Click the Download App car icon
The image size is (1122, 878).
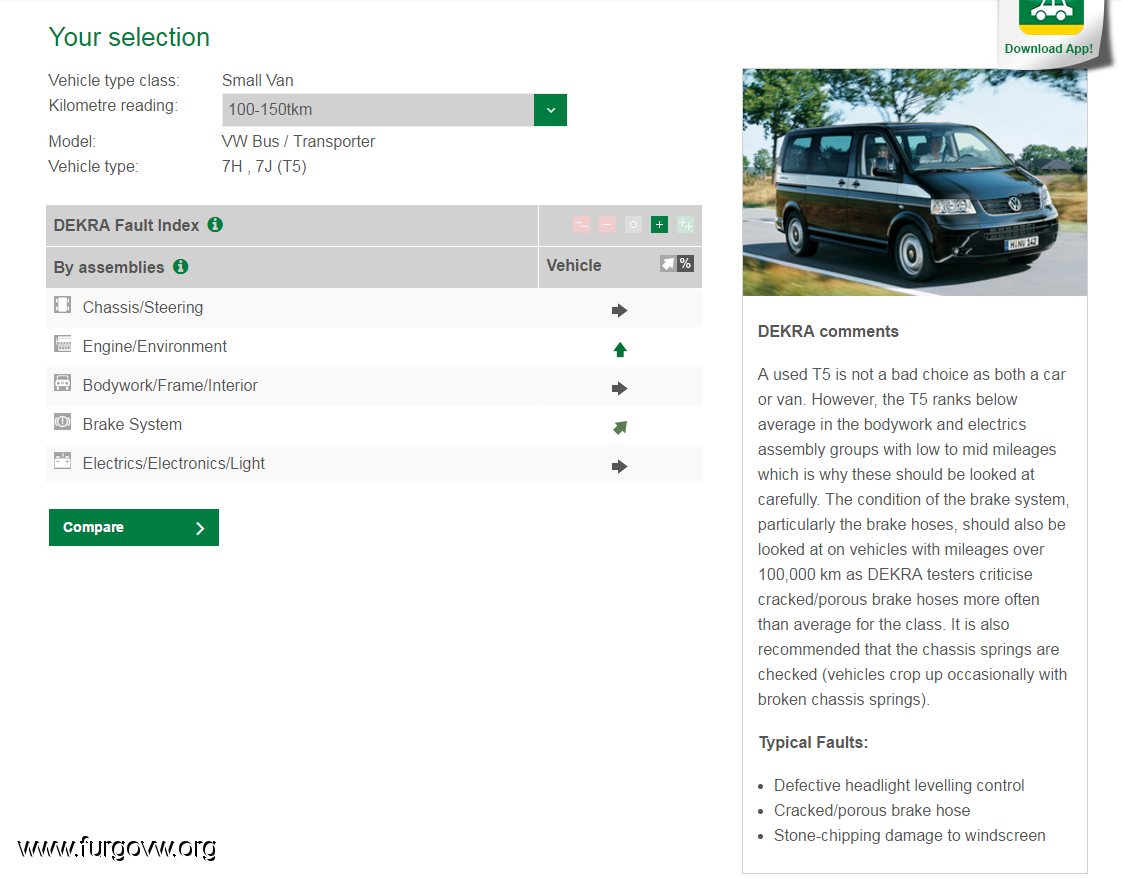click(x=1051, y=16)
